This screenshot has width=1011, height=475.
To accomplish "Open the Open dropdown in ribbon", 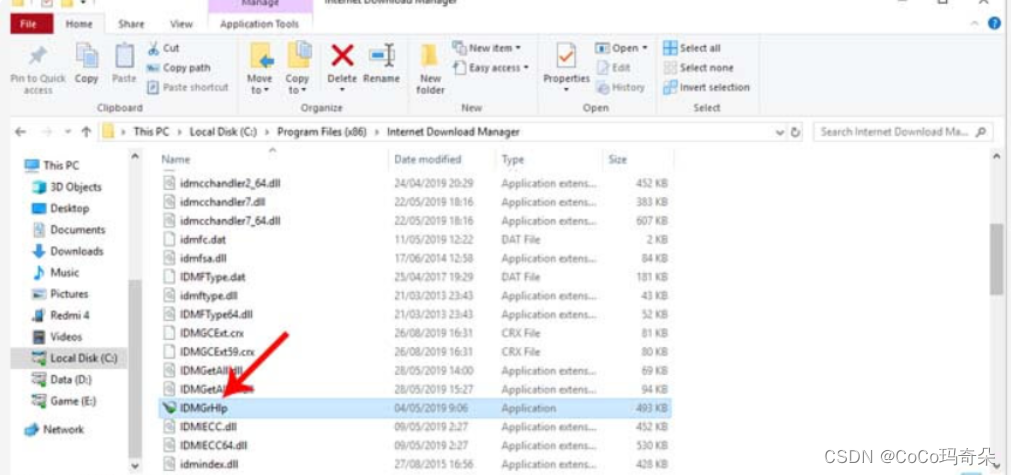I will [622, 48].
